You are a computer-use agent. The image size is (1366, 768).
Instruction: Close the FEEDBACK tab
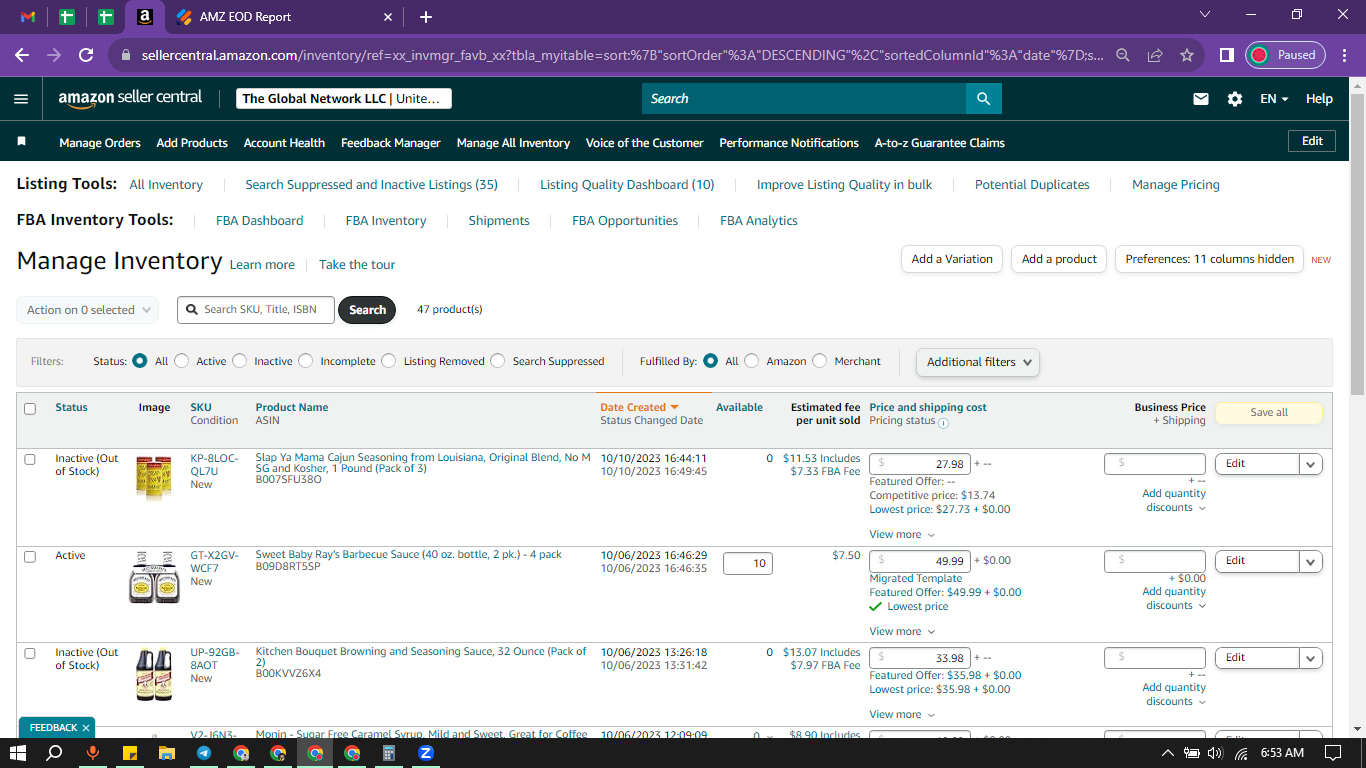pos(86,728)
